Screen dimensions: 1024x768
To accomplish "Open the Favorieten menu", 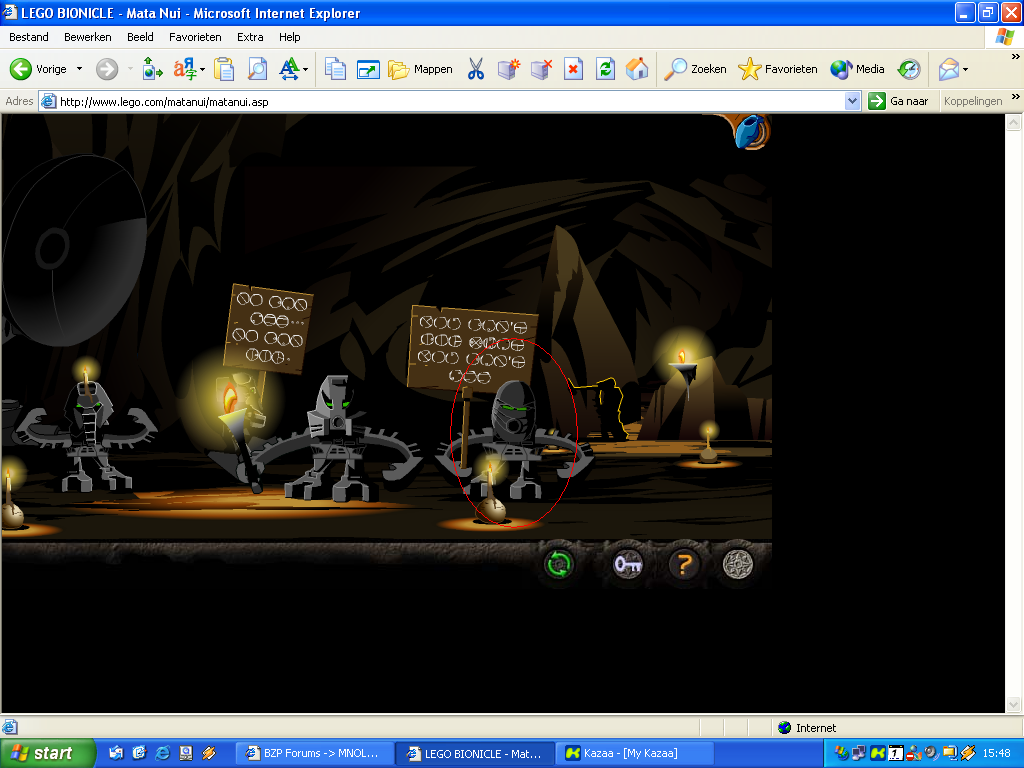I will coord(195,37).
